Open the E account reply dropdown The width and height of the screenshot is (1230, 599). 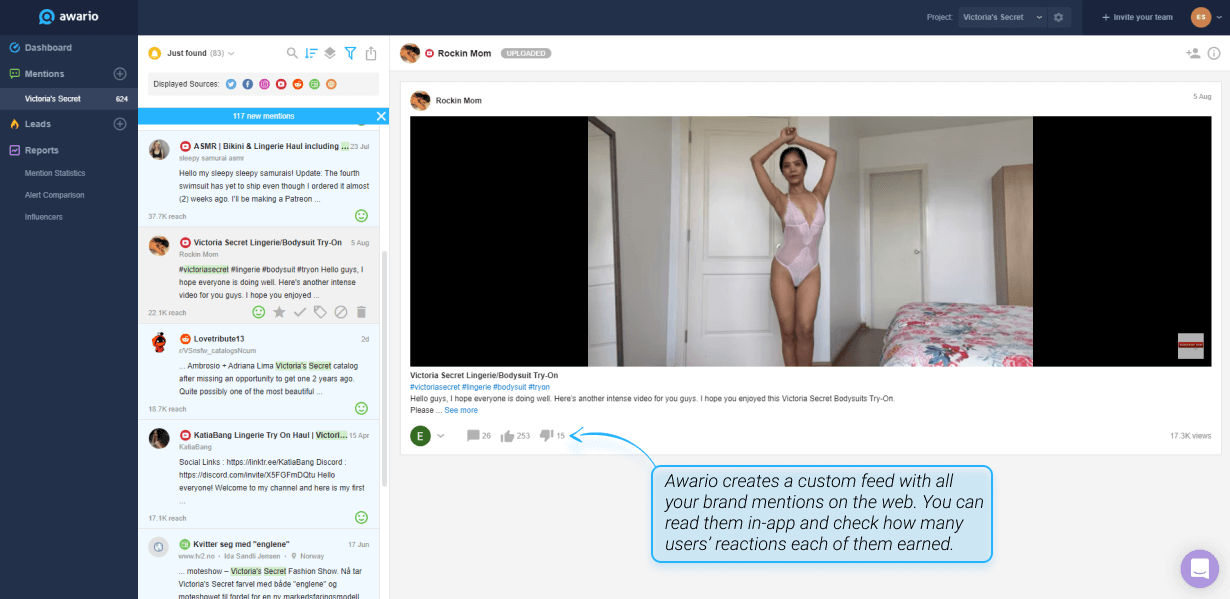click(x=440, y=436)
